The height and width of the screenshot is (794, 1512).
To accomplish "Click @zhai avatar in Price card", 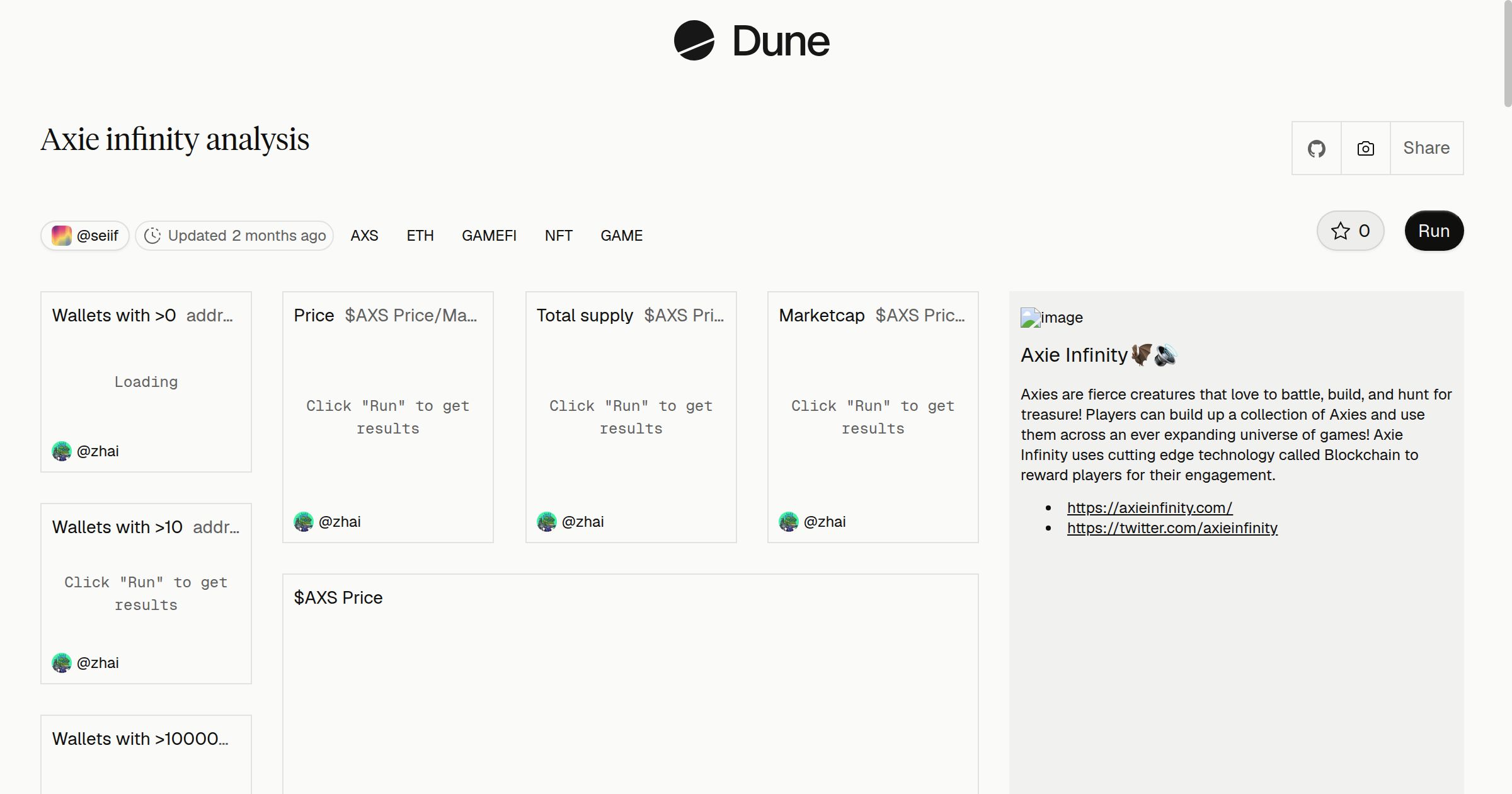I will pyautogui.click(x=303, y=522).
